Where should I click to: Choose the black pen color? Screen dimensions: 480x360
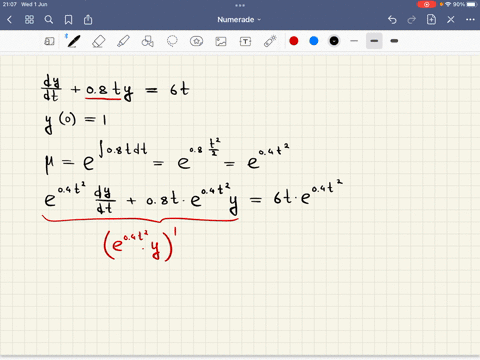334,41
